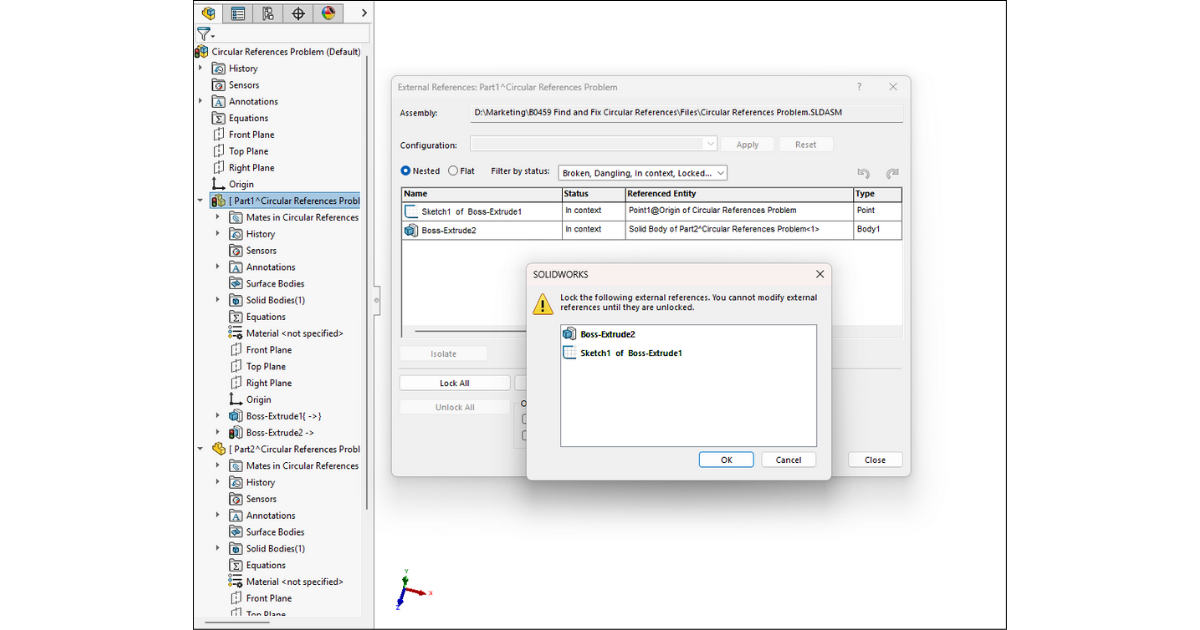Open the DisplayManager color sphere tab
Screen dimensions: 1200x630
[x=328, y=13]
